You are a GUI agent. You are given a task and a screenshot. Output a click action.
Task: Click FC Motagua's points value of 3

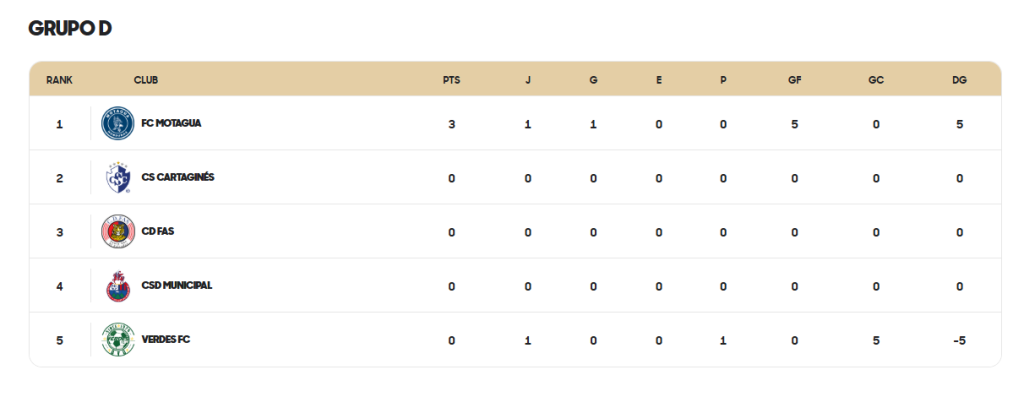(451, 124)
